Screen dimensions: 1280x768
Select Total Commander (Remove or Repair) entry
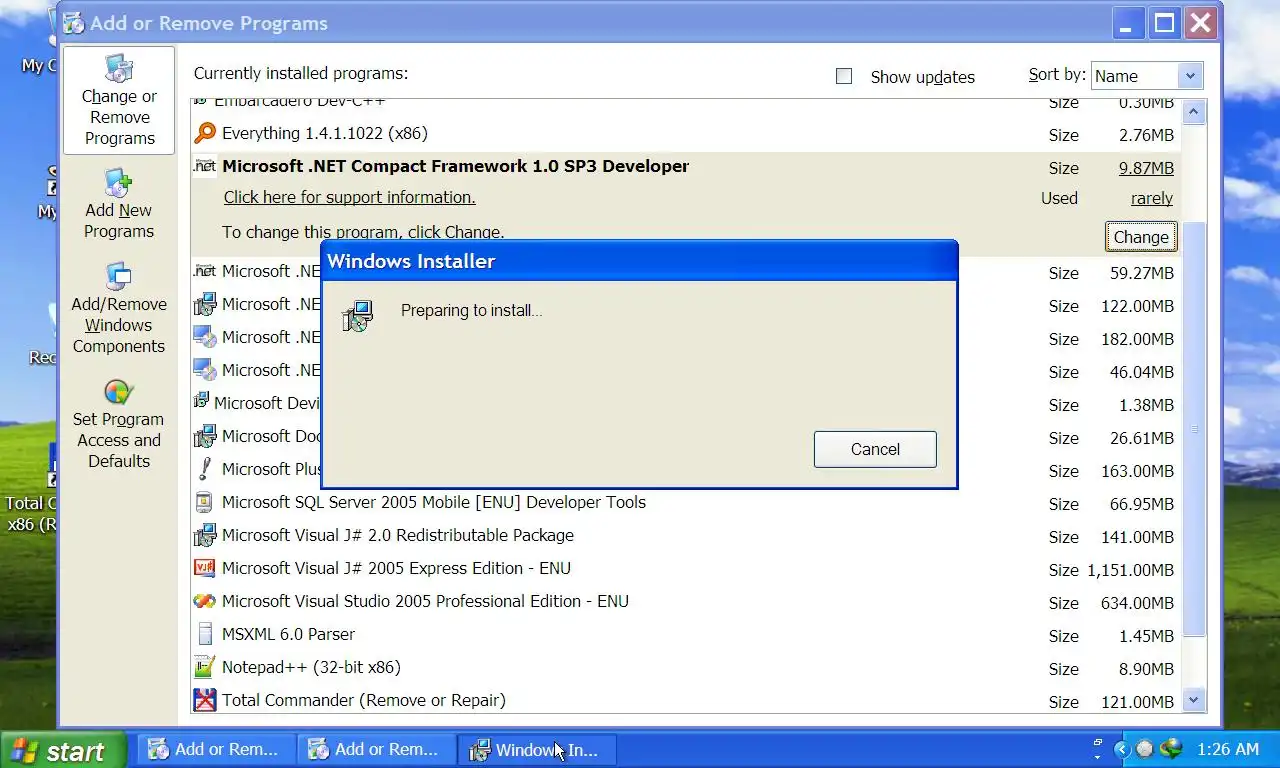[364, 700]
